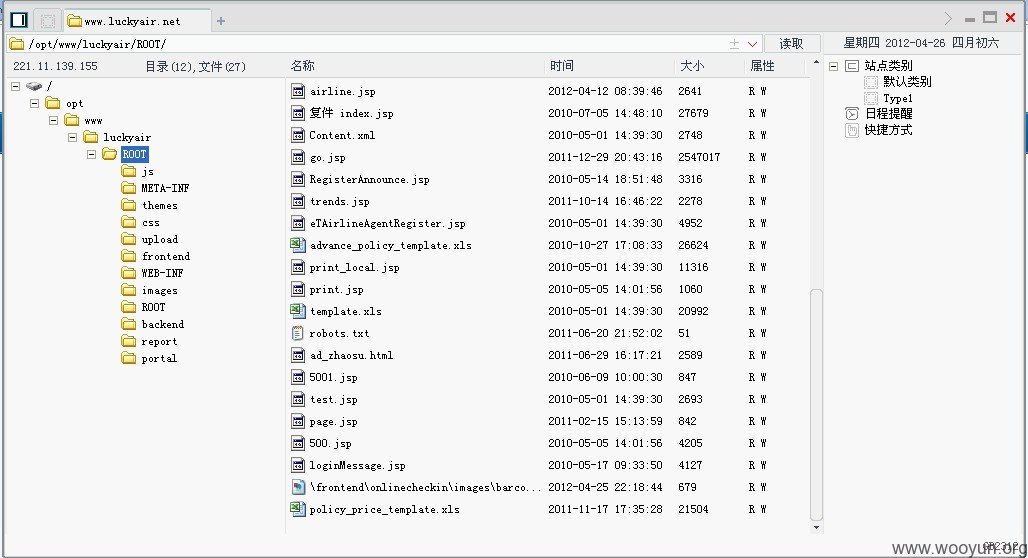Screen dimensions: 1028x558
Task: Select 默认类别 site category
Action: (907, 82)
